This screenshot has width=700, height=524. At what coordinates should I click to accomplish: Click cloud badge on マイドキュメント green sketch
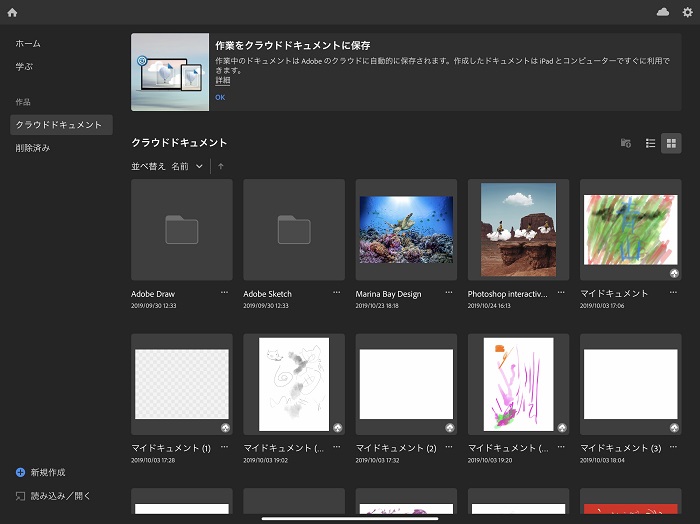pos(674,274)
